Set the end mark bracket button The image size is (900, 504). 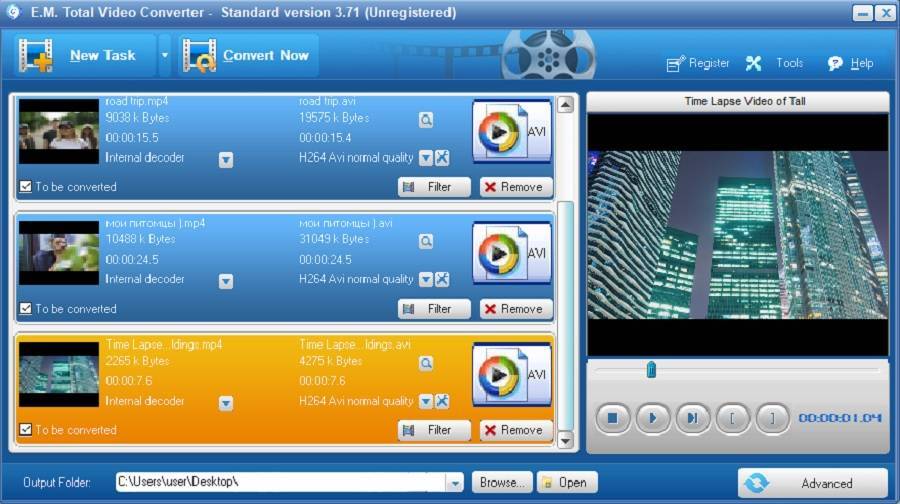point(772,417)
